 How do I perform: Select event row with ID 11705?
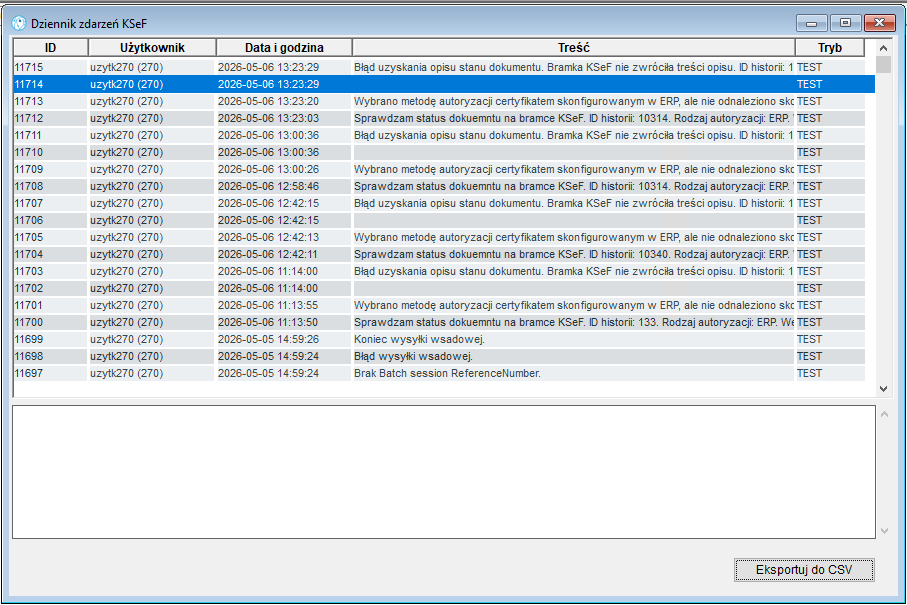[x=439, y=237]
